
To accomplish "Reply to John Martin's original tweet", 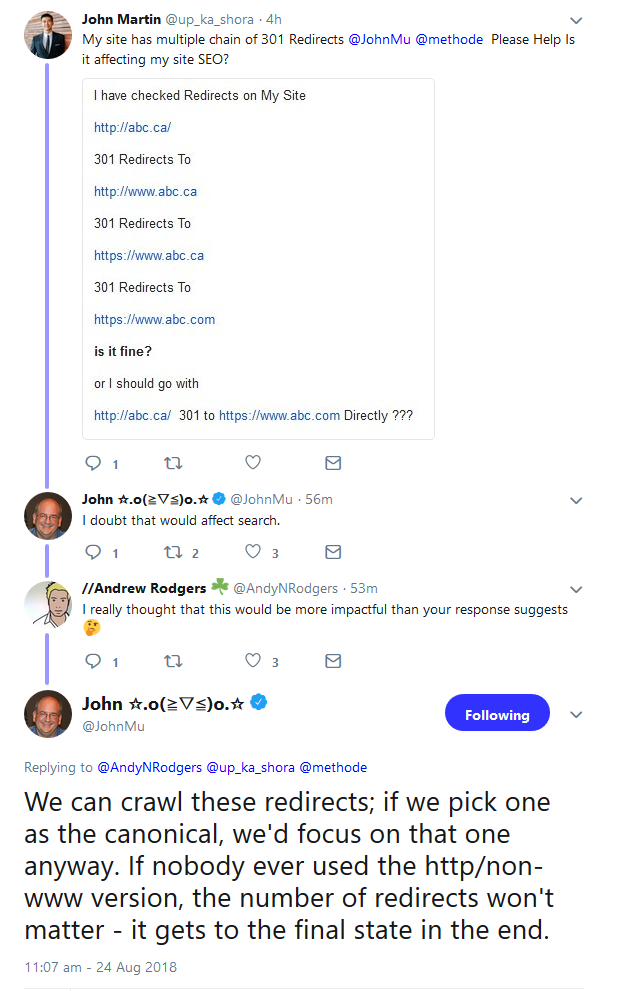I will pyautogui.click(x=93, y=463).
